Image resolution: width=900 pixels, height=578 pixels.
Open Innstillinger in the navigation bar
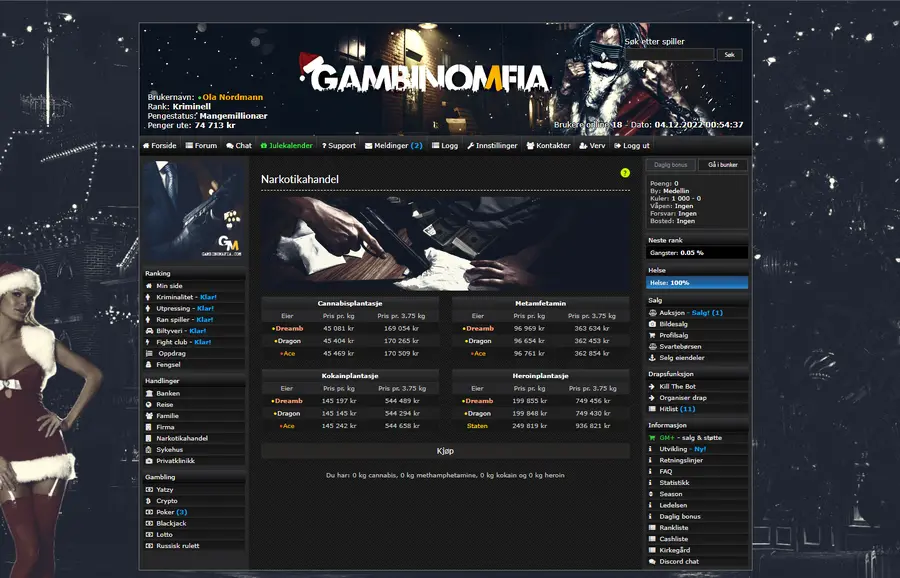coord(492,146)
